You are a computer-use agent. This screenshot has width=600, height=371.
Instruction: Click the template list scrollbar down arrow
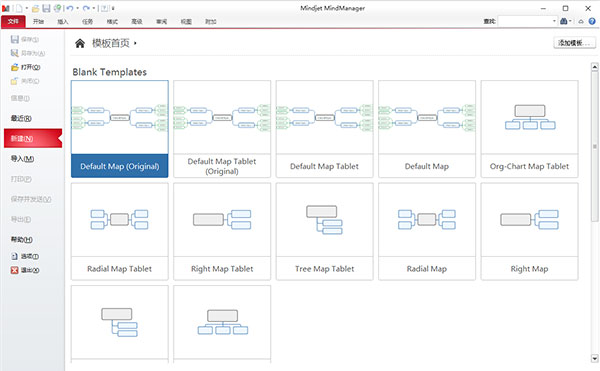595,358
